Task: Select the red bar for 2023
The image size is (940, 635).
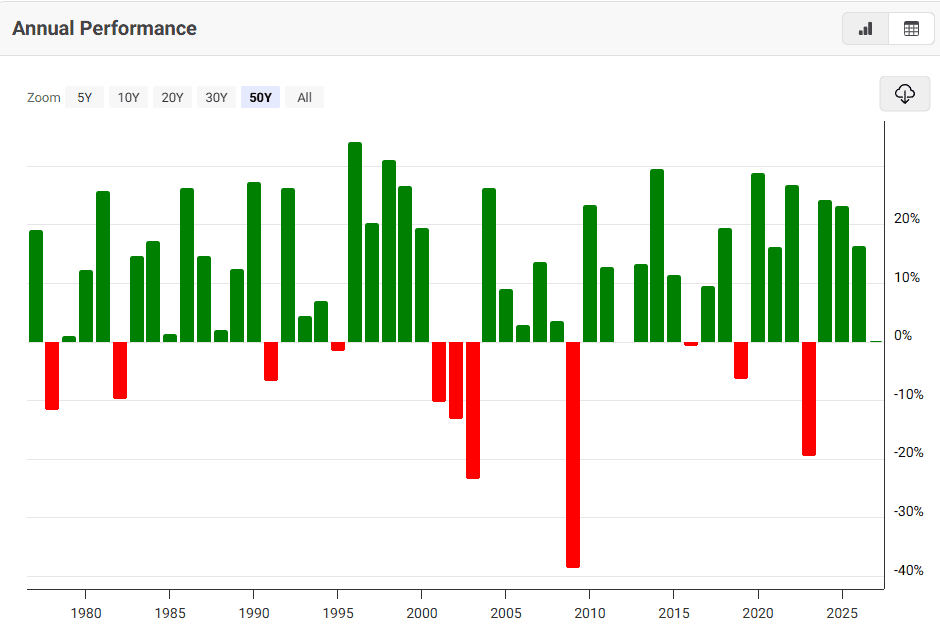Action: [x=808, y=398]
